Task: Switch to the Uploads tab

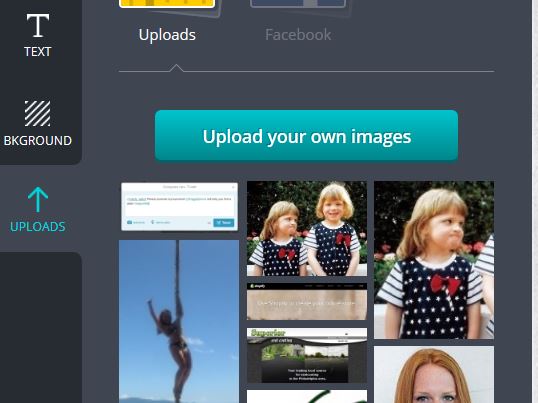Action: click(167, 35)
